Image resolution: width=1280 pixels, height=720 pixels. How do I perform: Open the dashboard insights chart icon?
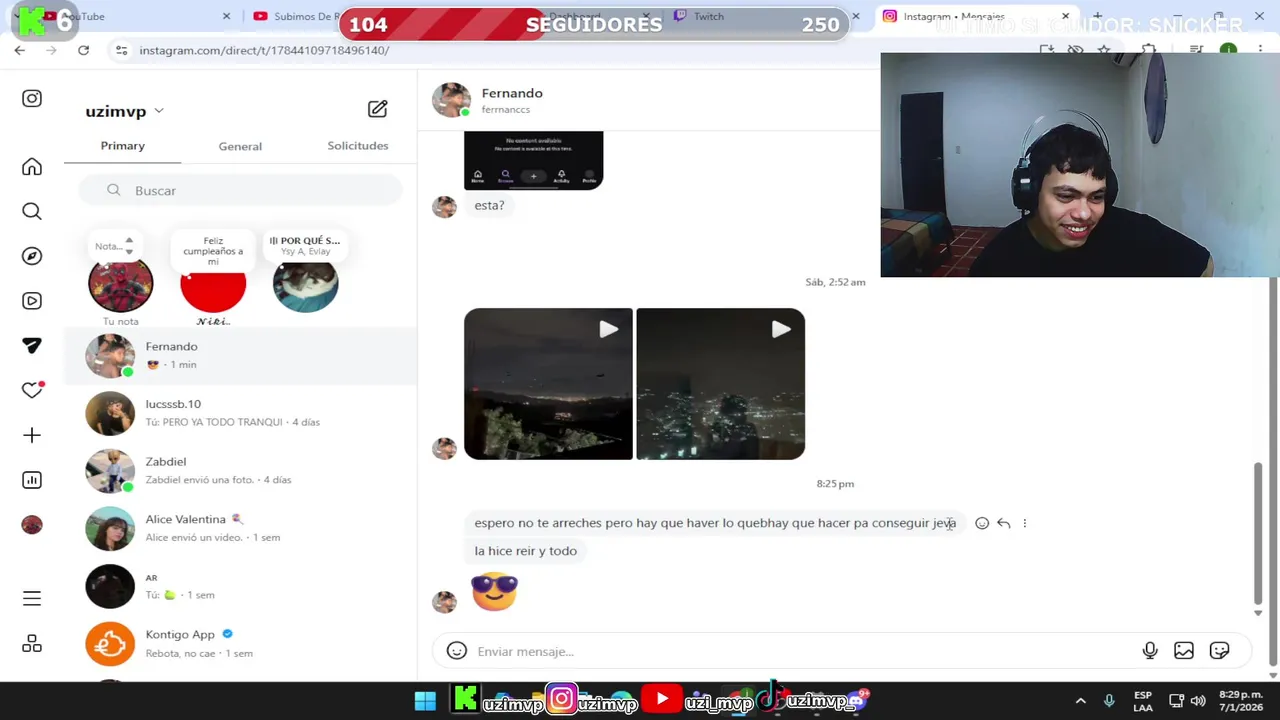click(32, 480)
